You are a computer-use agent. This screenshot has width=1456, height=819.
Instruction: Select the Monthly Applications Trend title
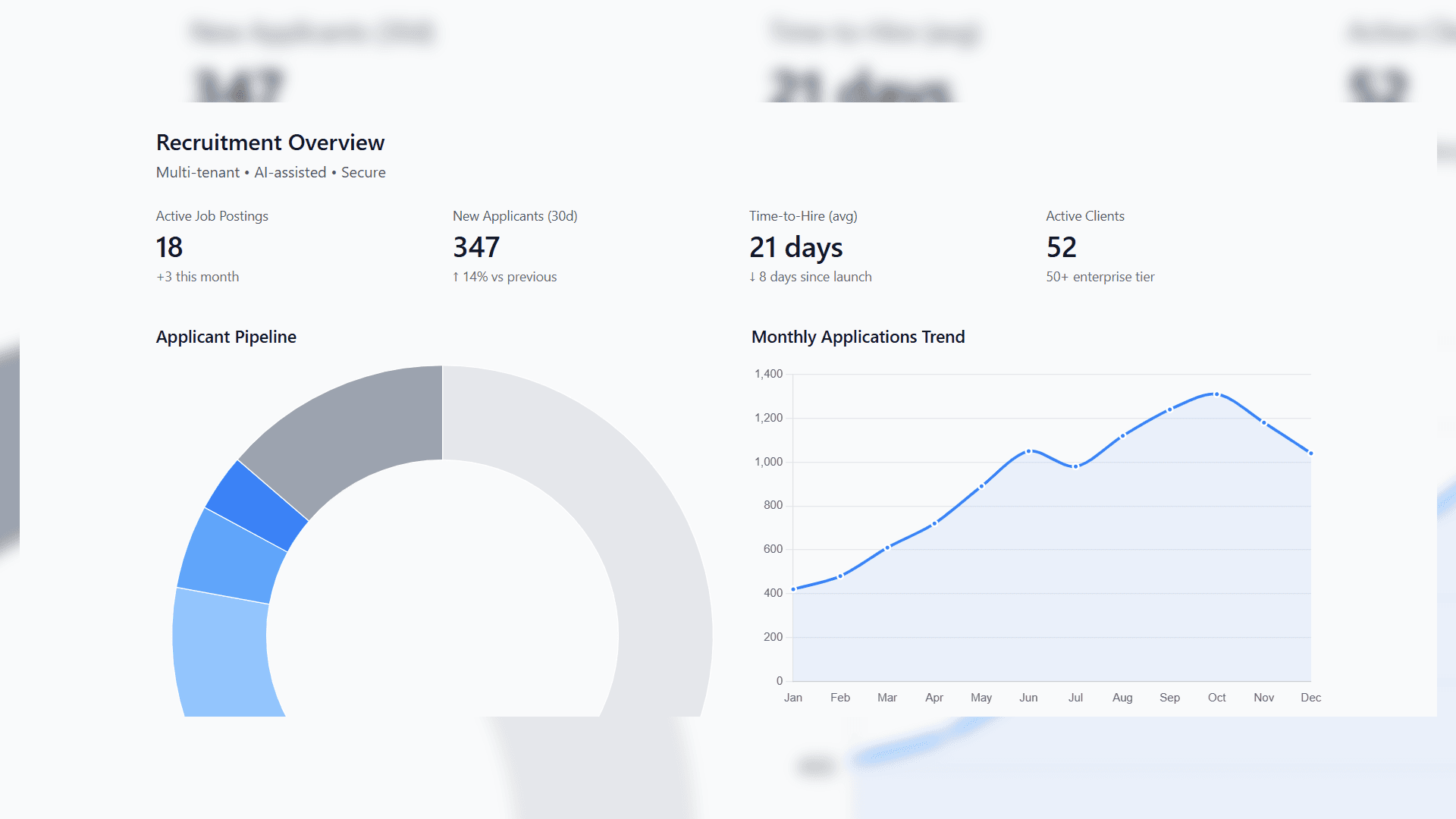pyautogui.click(x=857, y=337)
